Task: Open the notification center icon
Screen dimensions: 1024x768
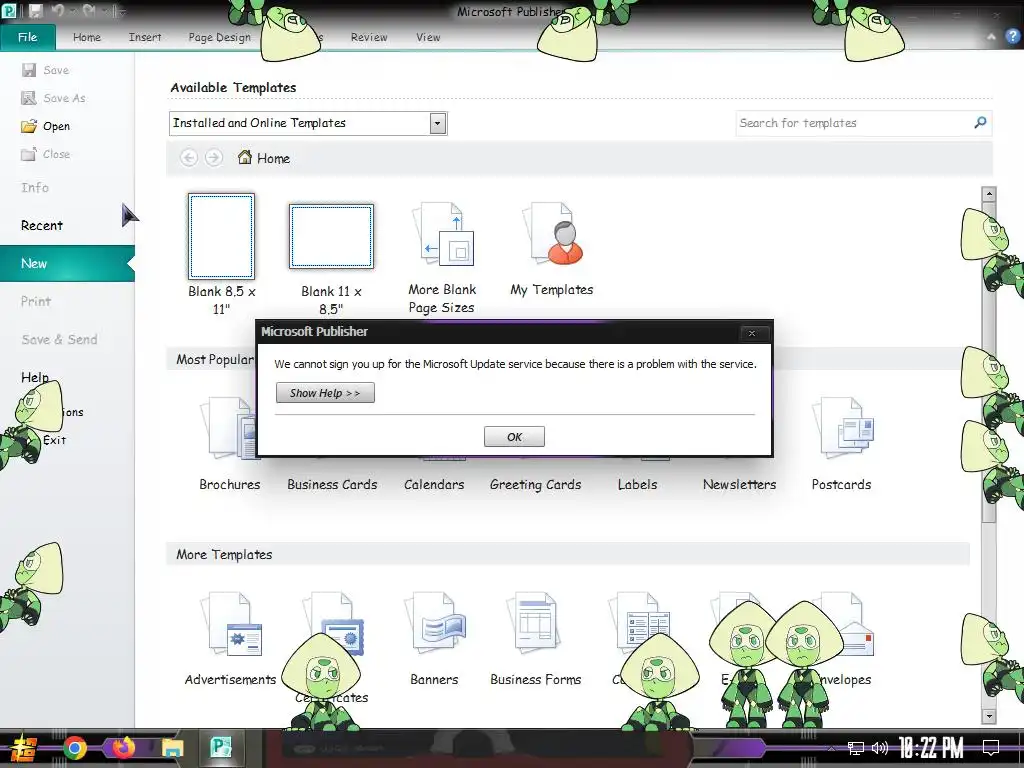Action: 991,748
